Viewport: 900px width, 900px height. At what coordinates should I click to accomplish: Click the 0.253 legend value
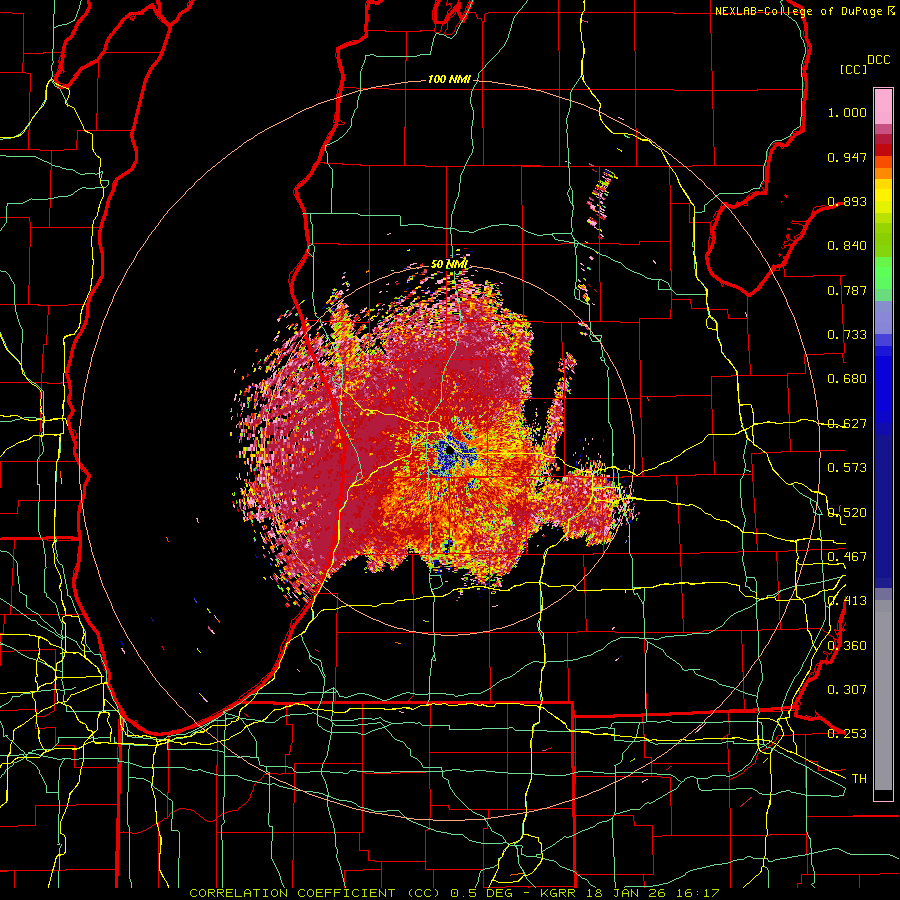(x=847, y=734)
